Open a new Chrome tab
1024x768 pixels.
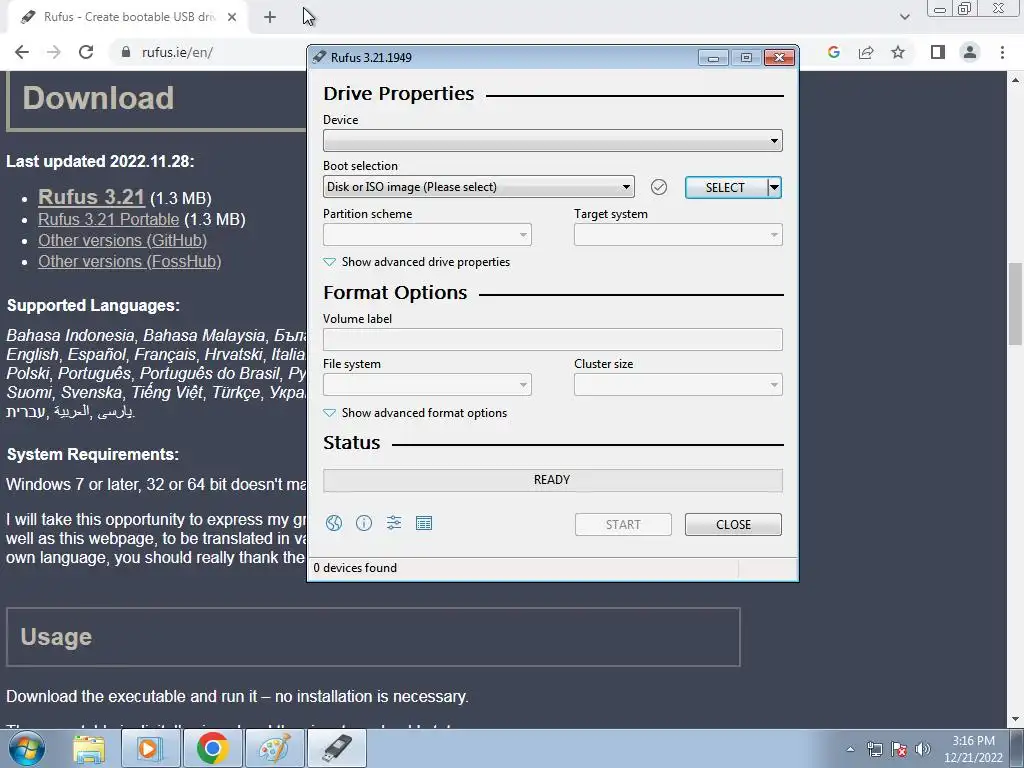[x=270, y=18]
